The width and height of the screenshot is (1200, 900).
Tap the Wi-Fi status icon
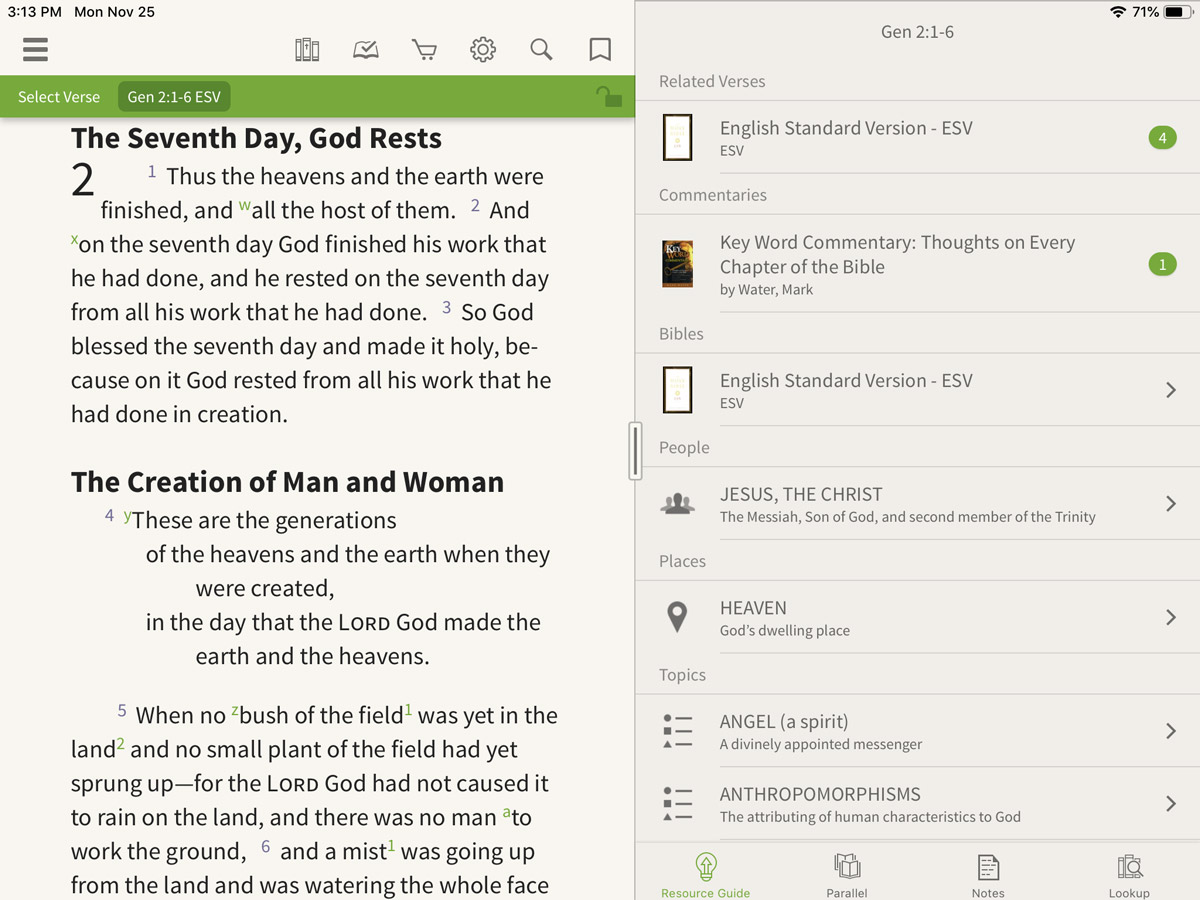tap(1118, 12)
